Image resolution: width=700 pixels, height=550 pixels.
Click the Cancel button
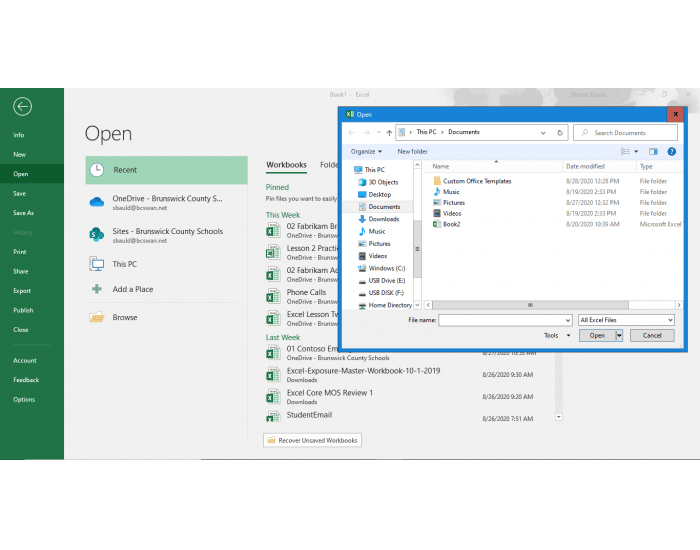click(652, 336)
